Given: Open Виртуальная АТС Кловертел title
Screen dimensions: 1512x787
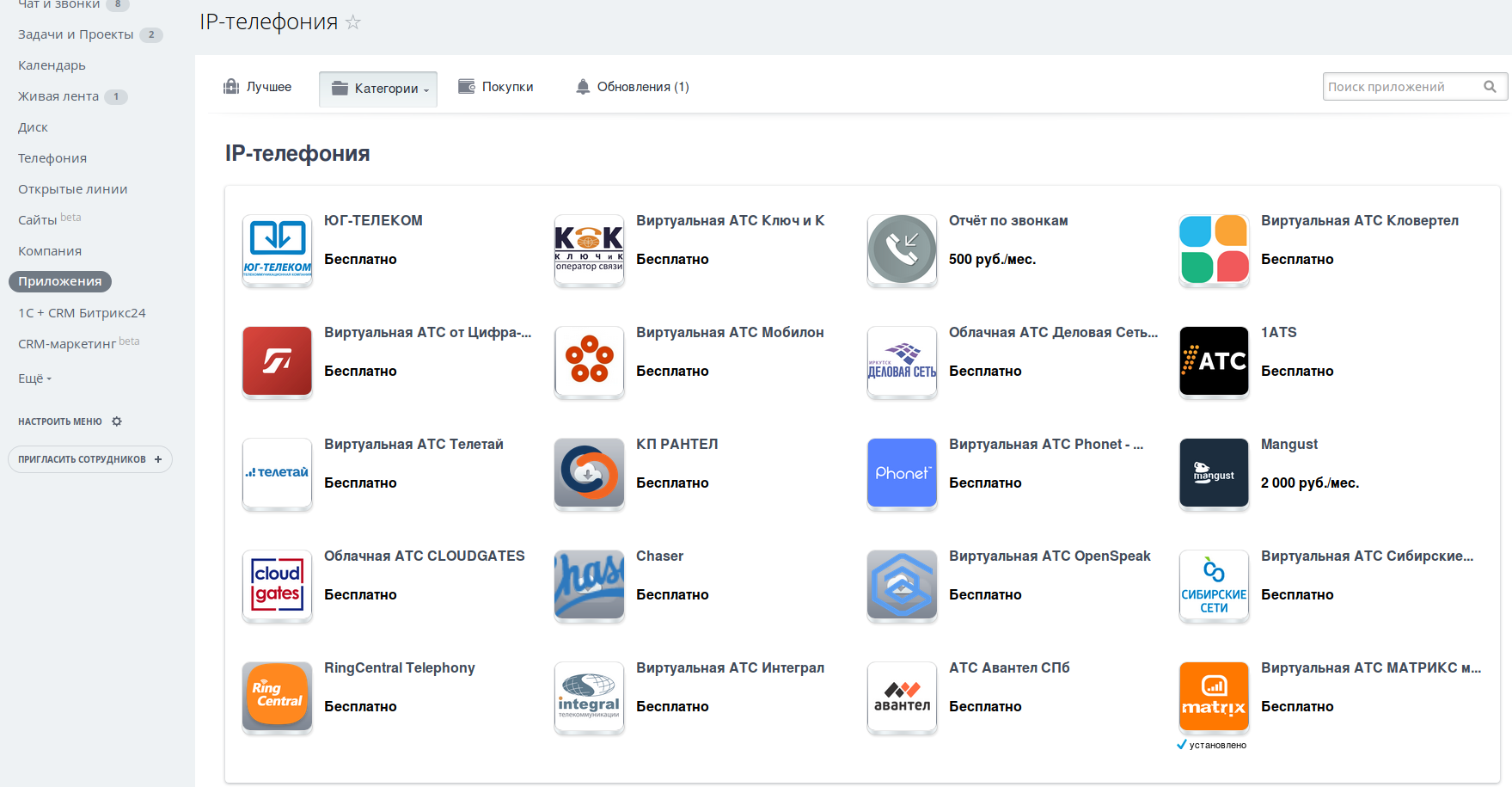Looking at the screenshot, I should click(1360, 220).
